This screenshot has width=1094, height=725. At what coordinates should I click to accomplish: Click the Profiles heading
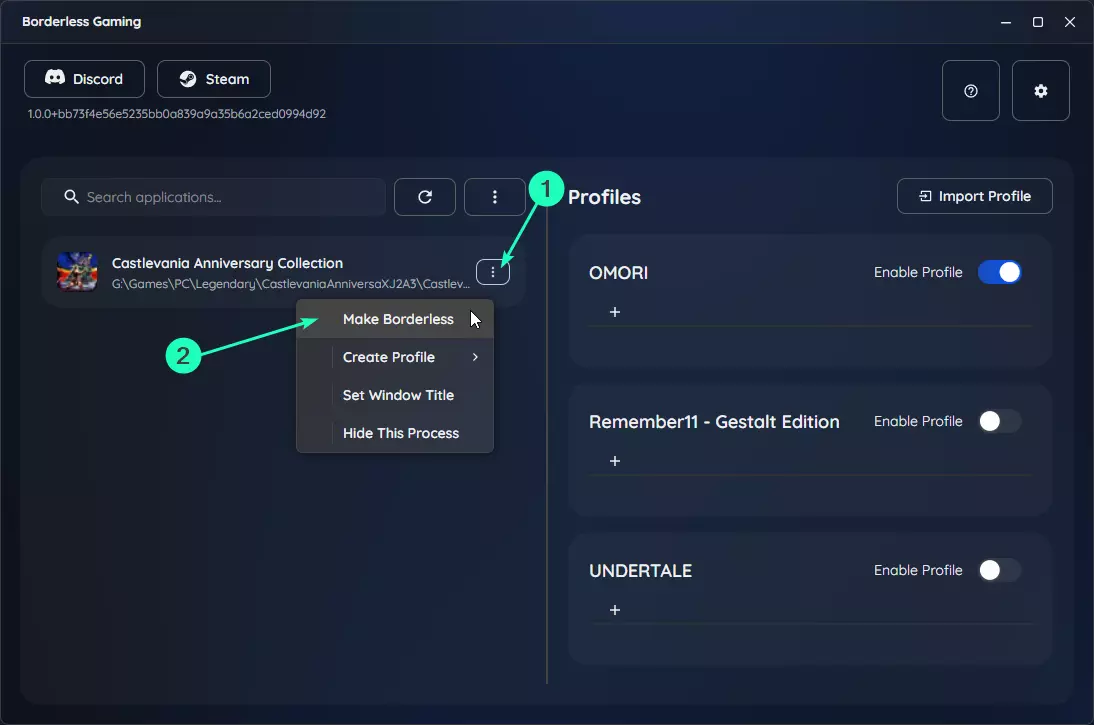[604, 197]
